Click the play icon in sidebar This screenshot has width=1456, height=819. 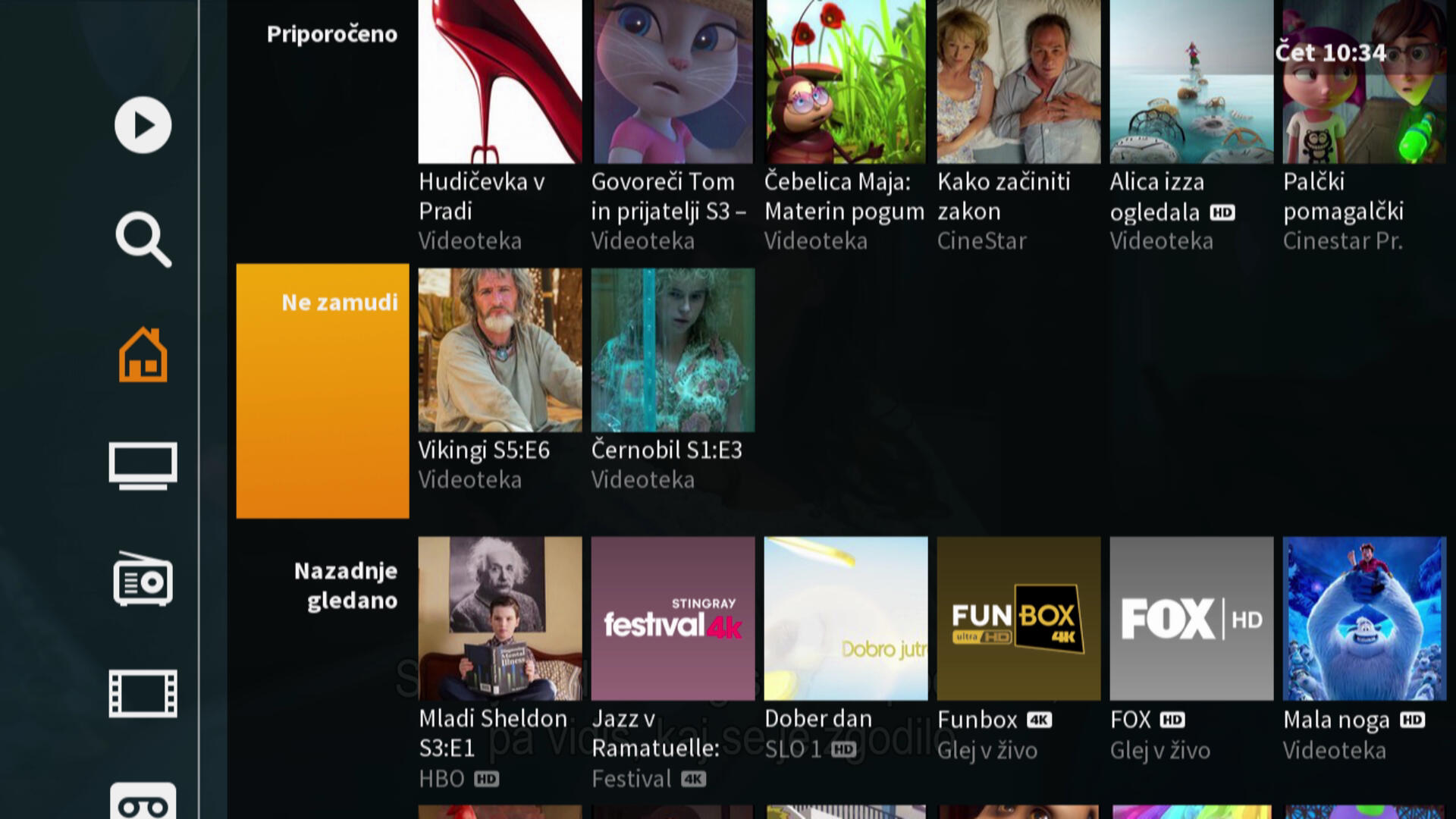click(143, 125)
